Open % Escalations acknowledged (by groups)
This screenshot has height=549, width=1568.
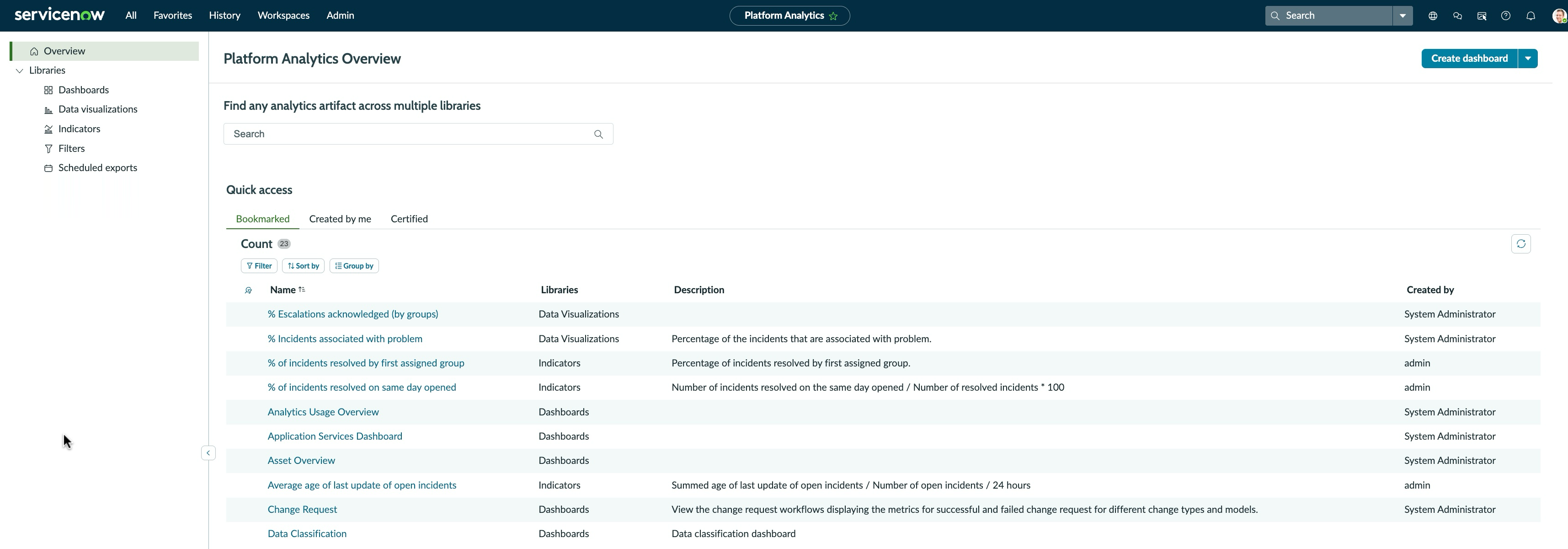[x=353, y=314]
